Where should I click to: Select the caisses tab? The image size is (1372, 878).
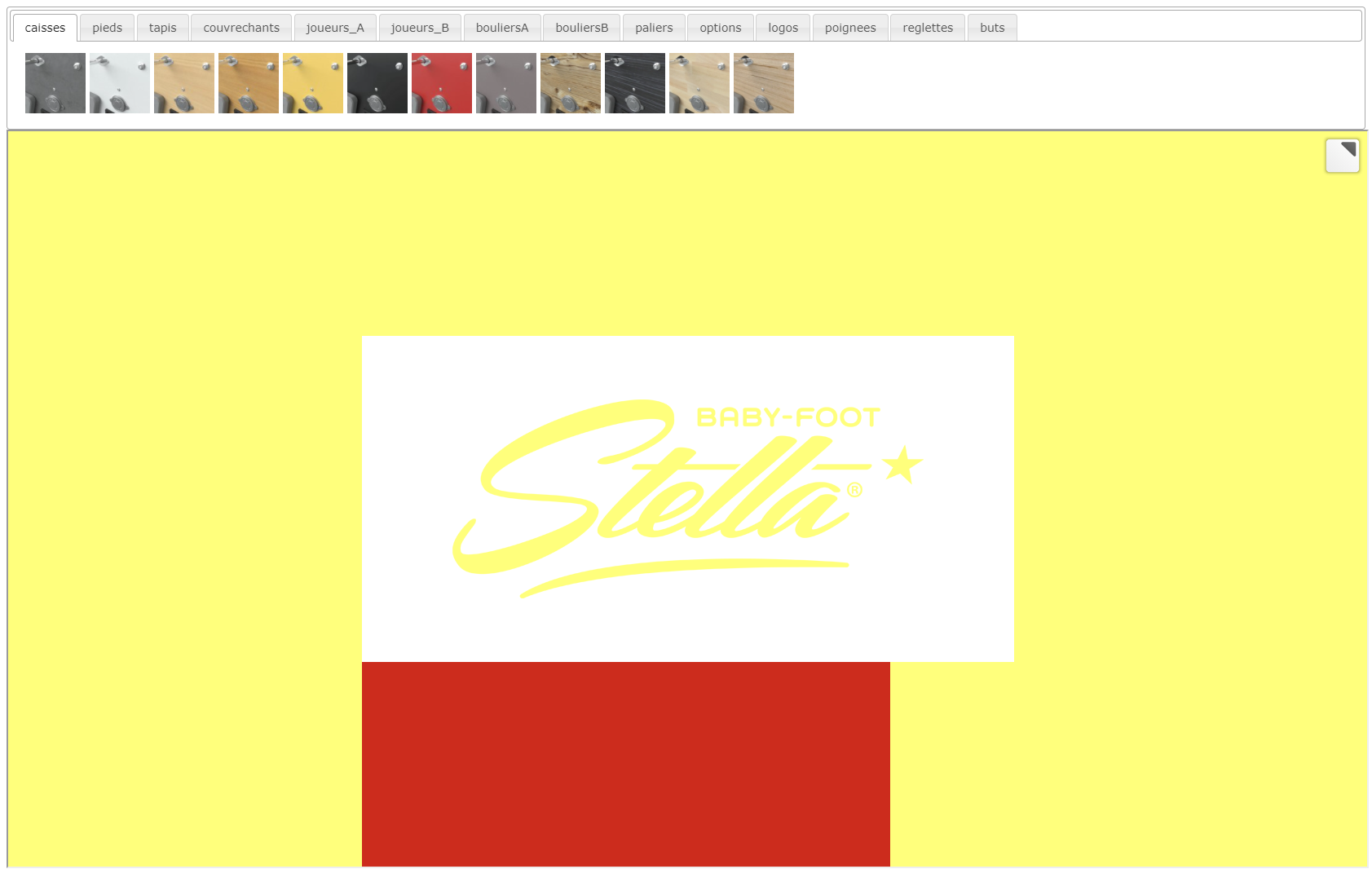click(x=45, y=28)
